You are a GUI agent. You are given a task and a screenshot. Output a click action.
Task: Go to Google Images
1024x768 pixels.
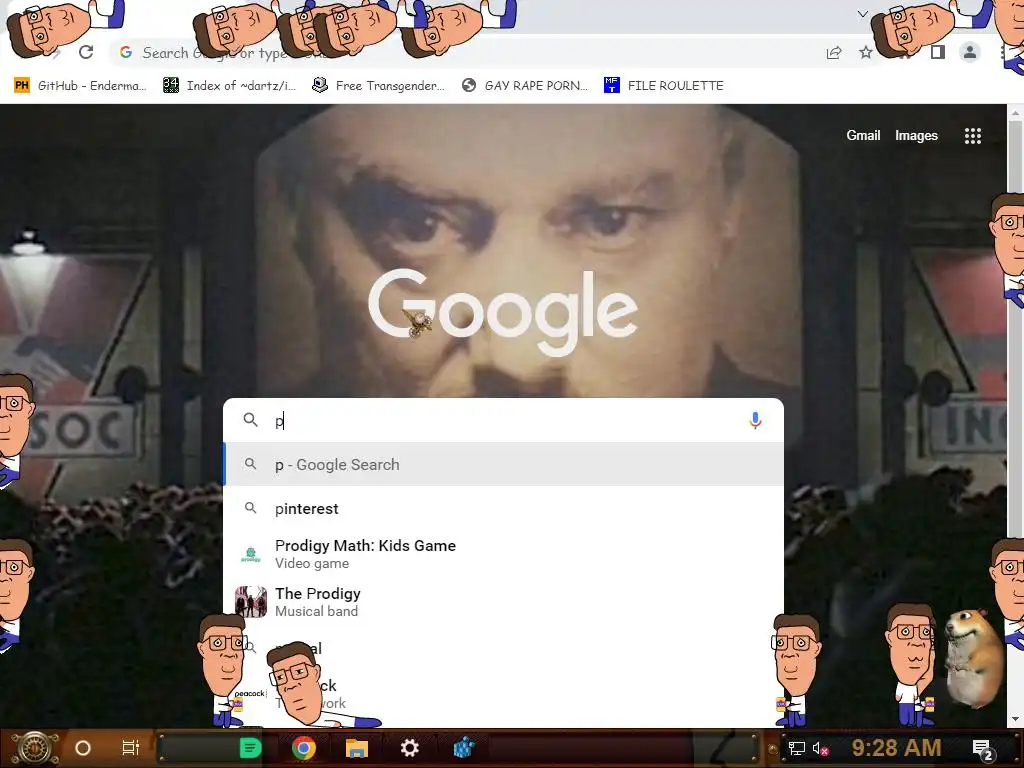(916, 135)
